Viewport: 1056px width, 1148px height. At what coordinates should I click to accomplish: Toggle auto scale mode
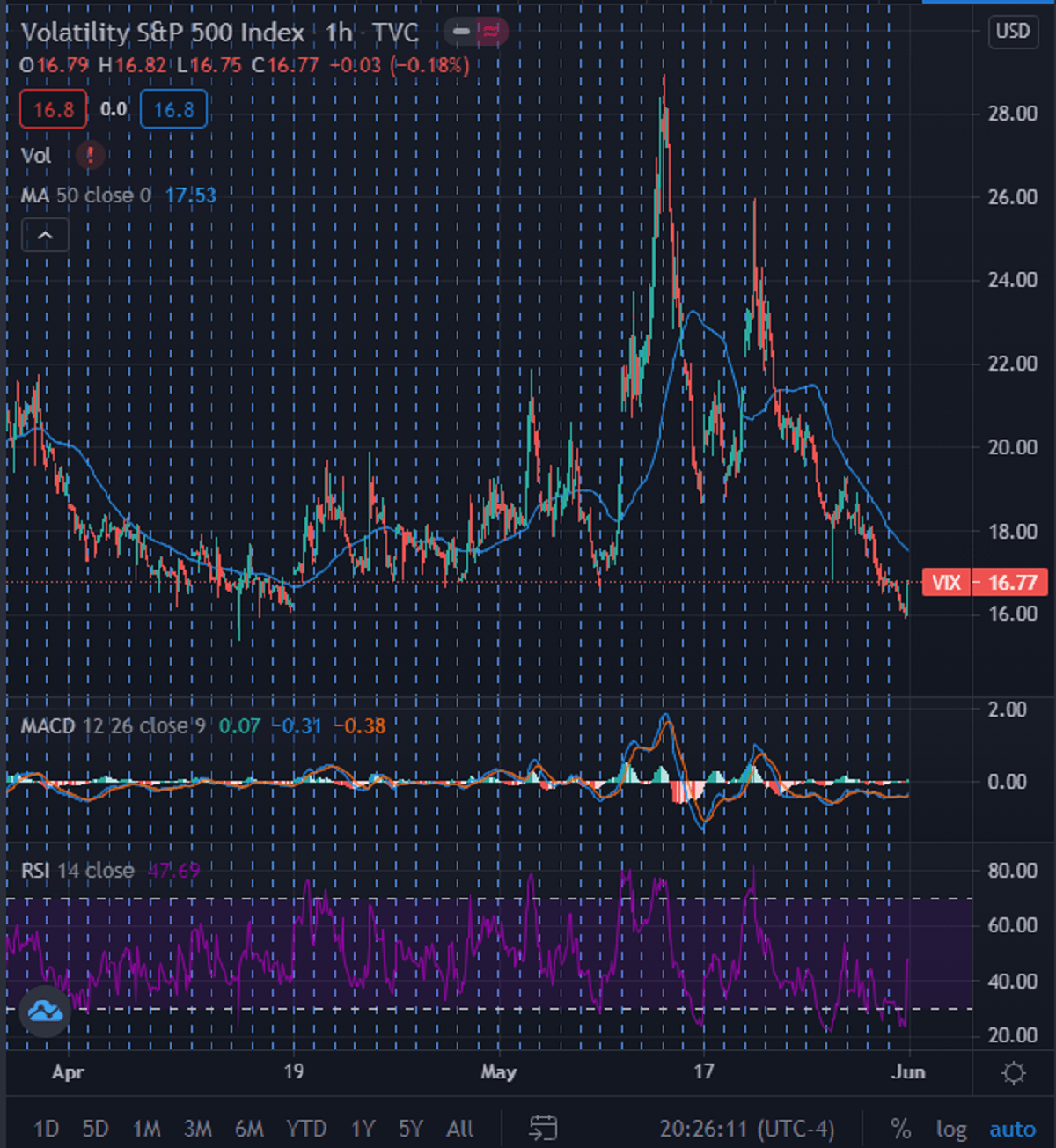coord(1012,1128)
